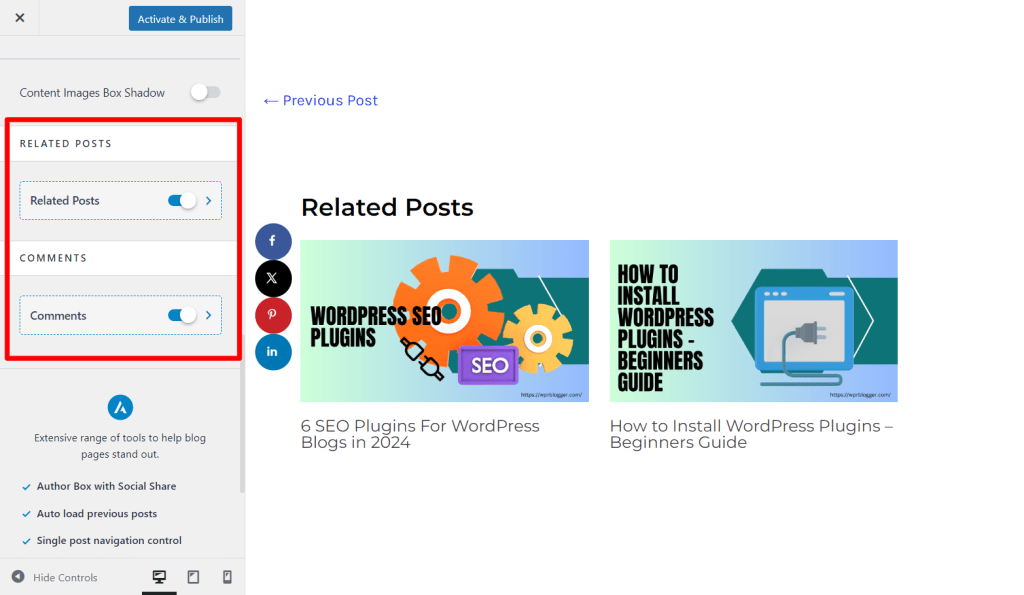The height and width of the screenshot is (595, 1024).
Task: Click the COMMENTS section heading
Action: pos(53,258)
